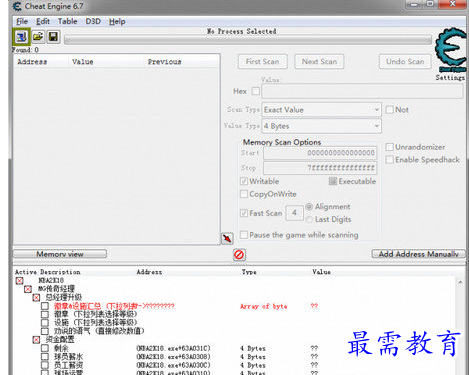Activate the 球员薪水 entry checkbox
The image size is (469, 375).
[x=45, y=357]
